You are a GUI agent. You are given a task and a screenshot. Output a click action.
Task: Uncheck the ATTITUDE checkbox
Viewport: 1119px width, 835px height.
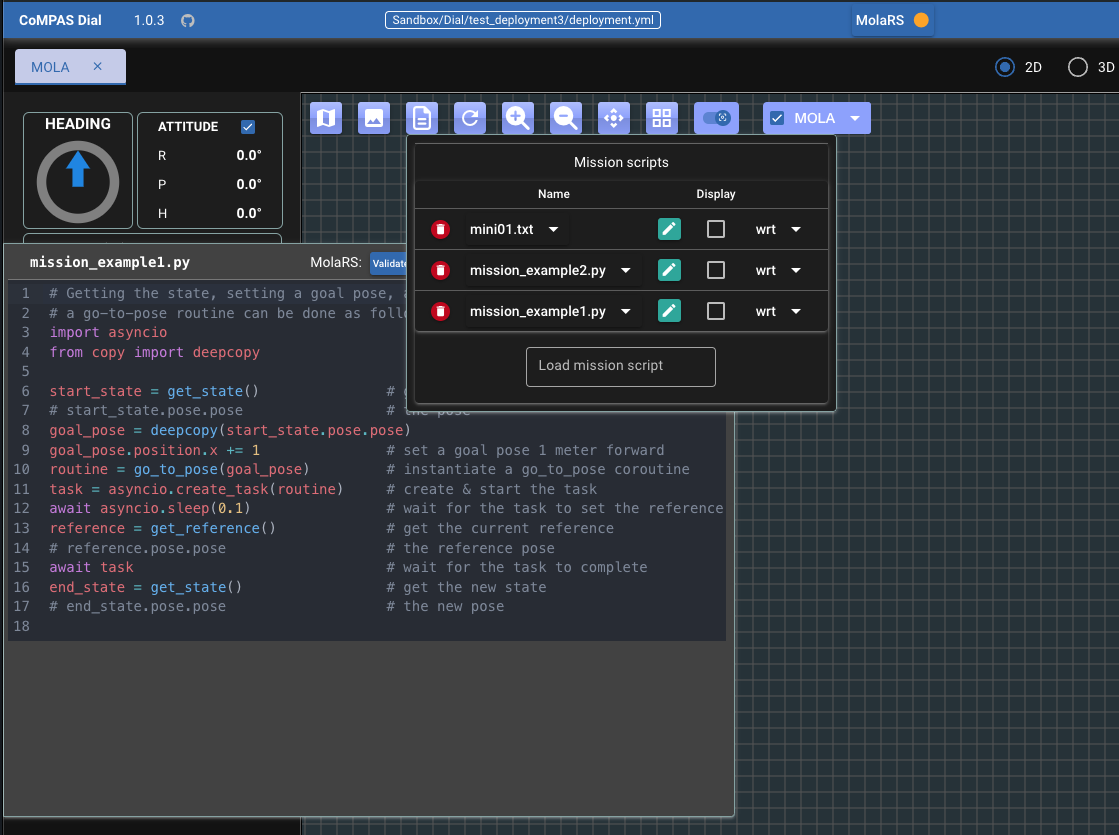coord(248,127)
